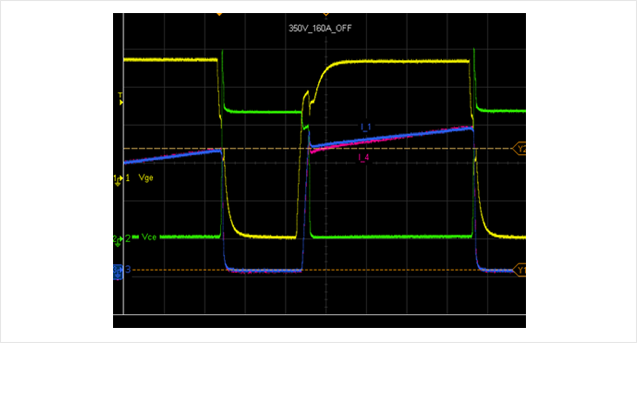Click the trigger level T marker
The height and width of the screenshot is (408, 642).
(120, 97)
